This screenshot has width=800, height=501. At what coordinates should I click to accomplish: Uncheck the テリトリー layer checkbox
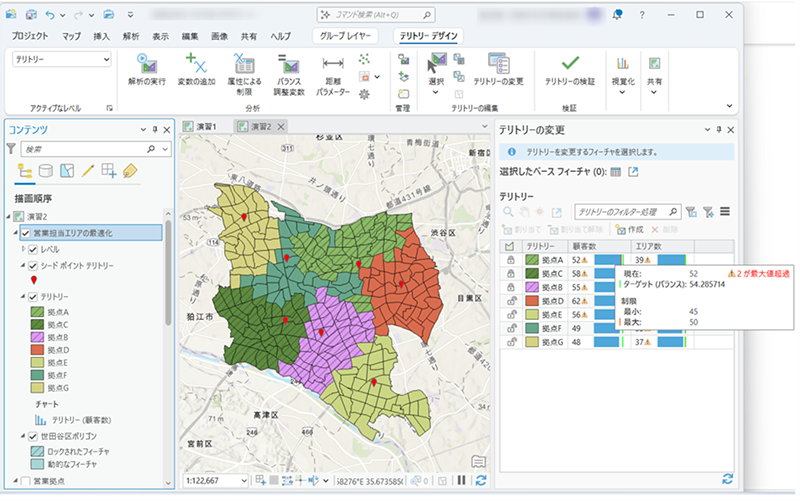point(34,297)
